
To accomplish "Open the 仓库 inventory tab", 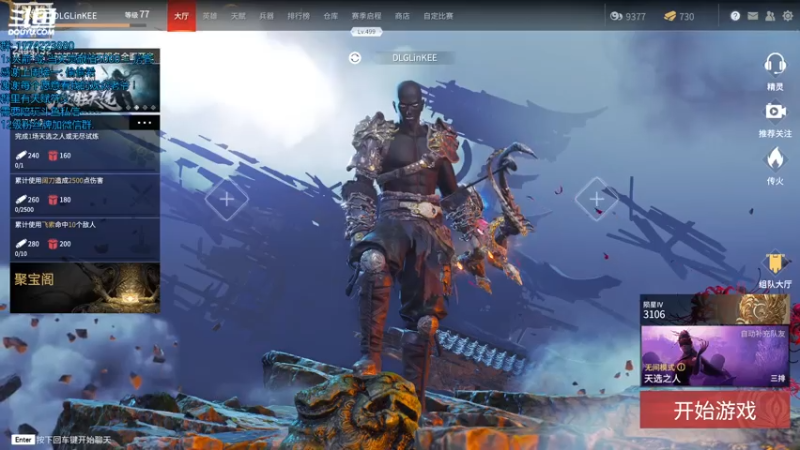I will click(331, 16).
